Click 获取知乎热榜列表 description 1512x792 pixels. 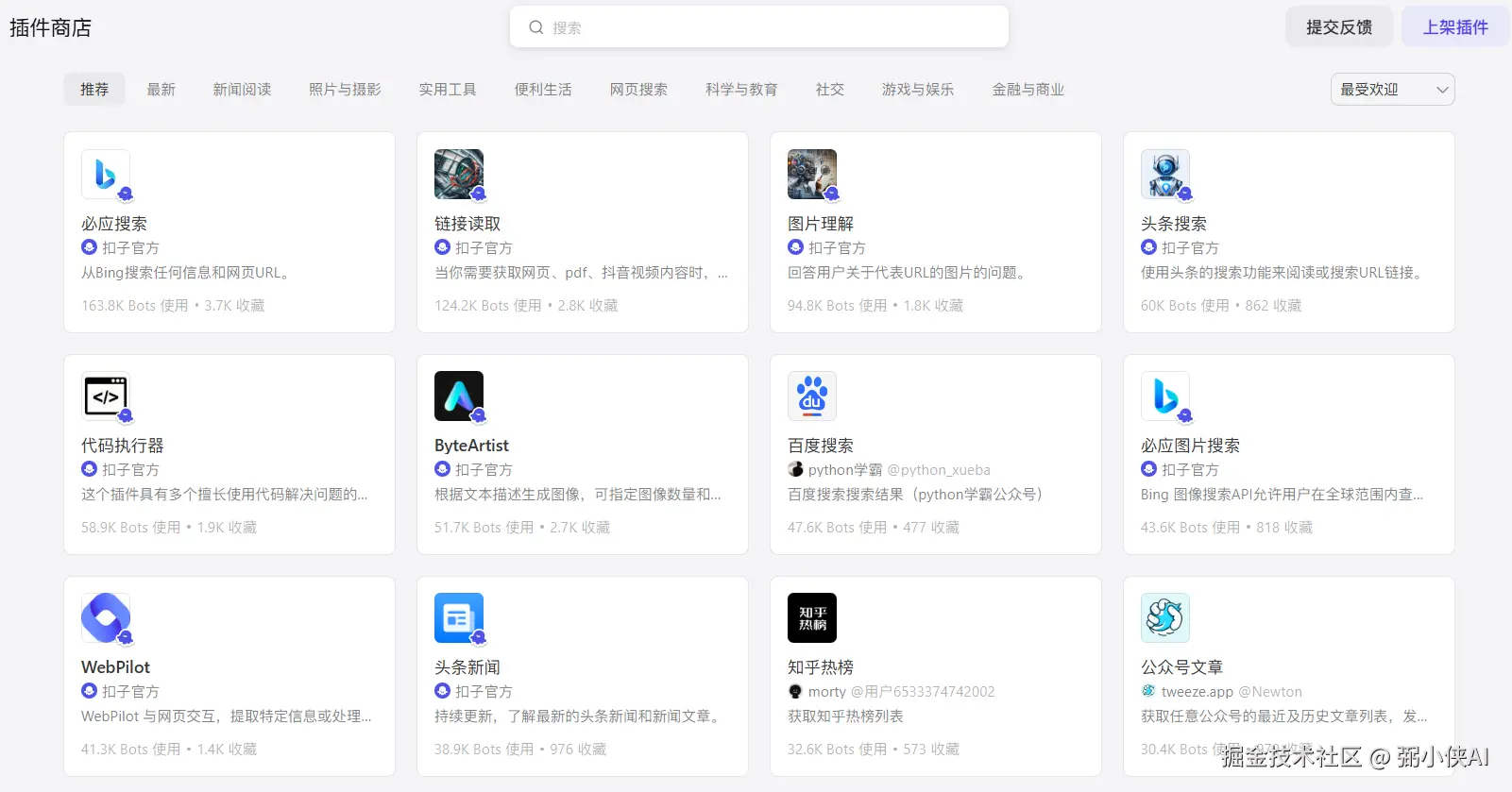845,716
